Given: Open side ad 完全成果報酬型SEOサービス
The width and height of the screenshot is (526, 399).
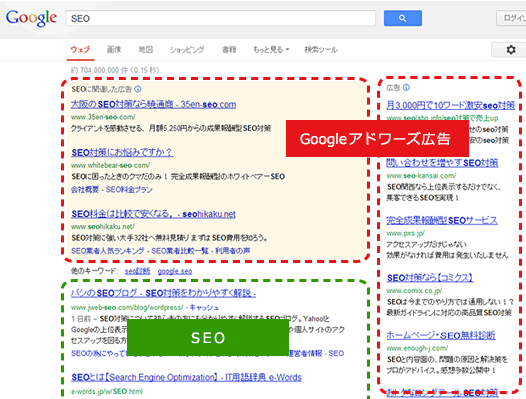Looking at the screenshot, I should (x=442, y=220).
